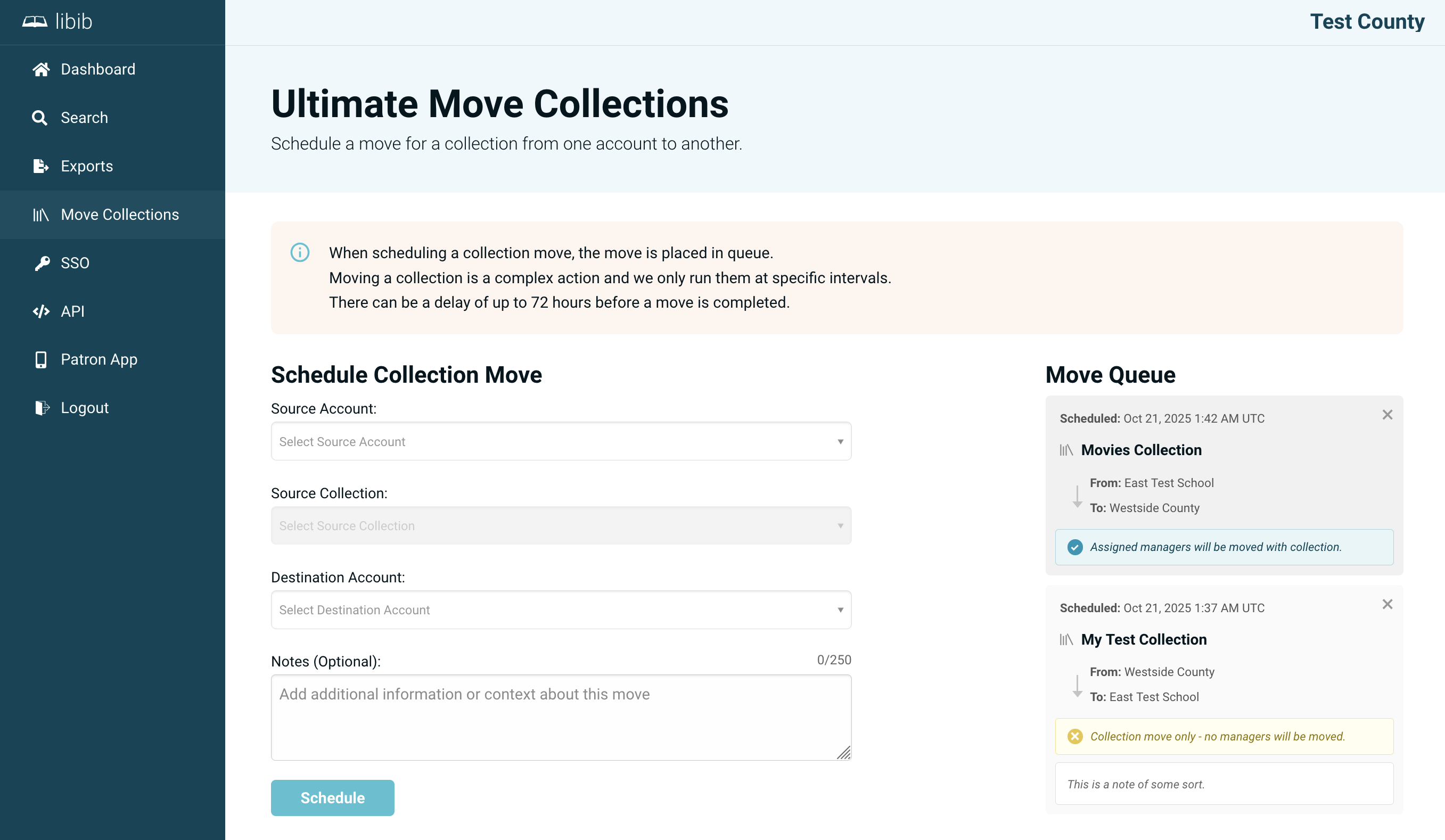Click the libib brand name link
Image resolution: width=1445 pixels, height=840 pixels.
73,22
